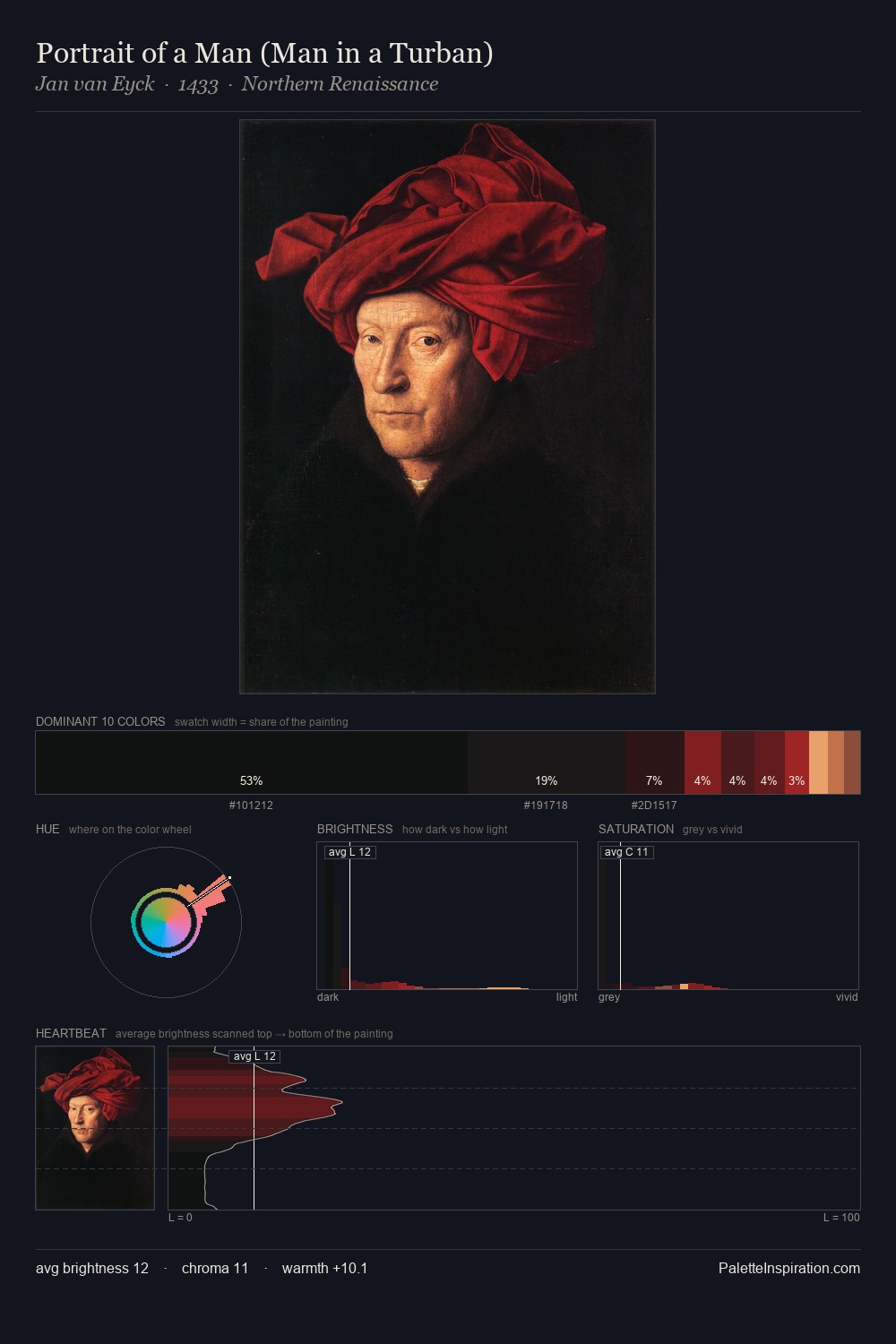This screenshot has width=896, height=1344.
Task: Click the bright red 3% swatch
Action: 797,762
